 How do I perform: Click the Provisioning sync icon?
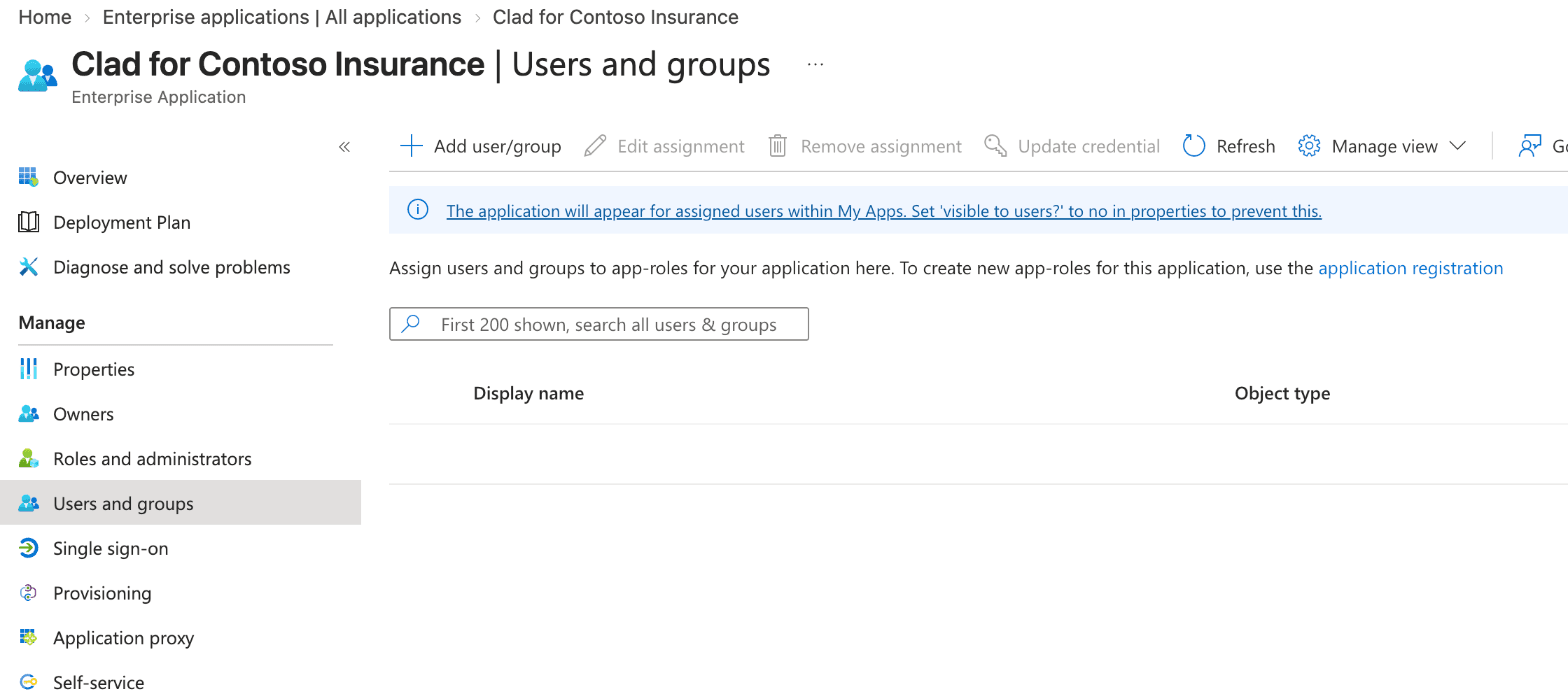tap(28, 593)
